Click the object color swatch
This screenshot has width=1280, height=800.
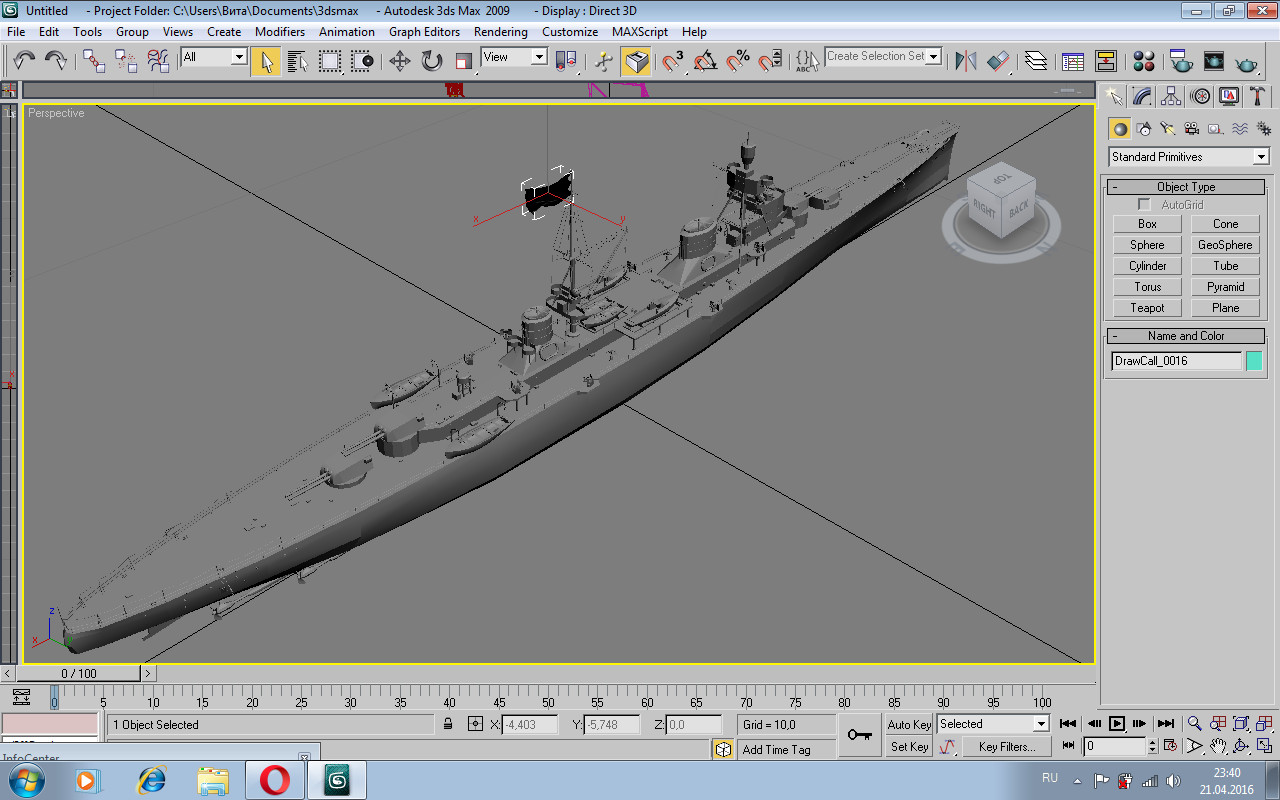point(1254,361)
